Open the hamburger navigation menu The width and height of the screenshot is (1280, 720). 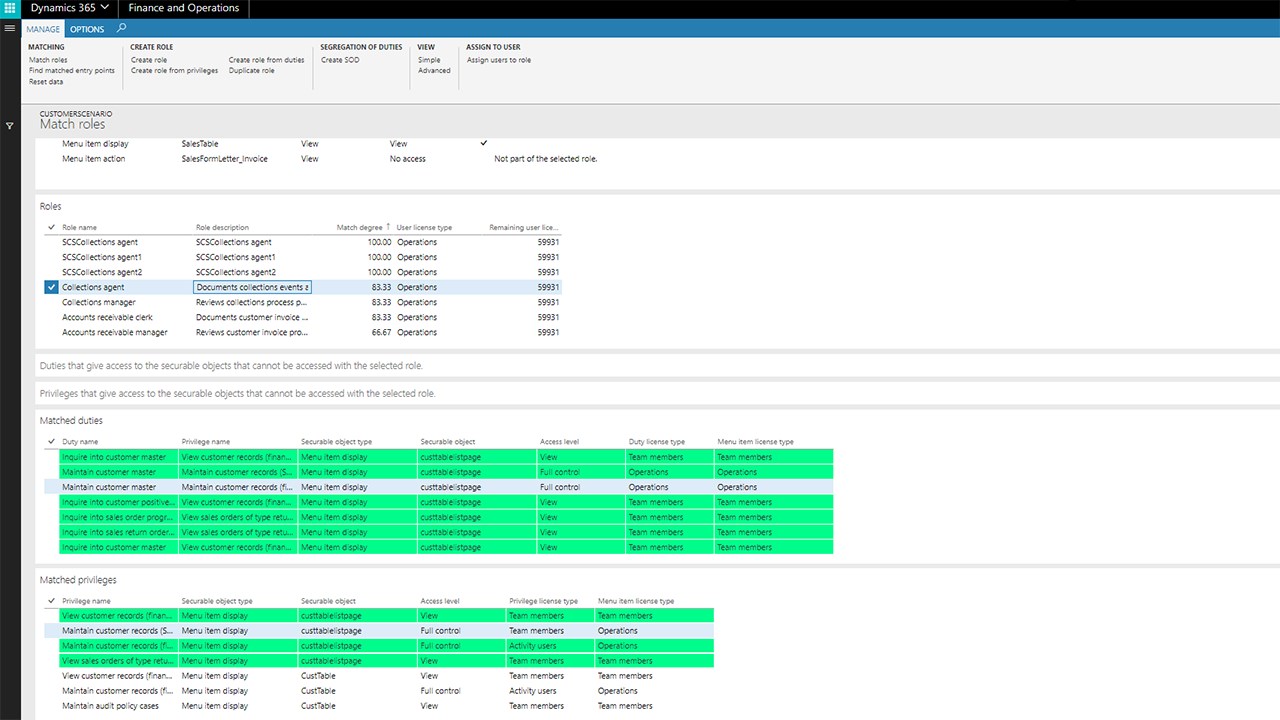click(10, 28)
